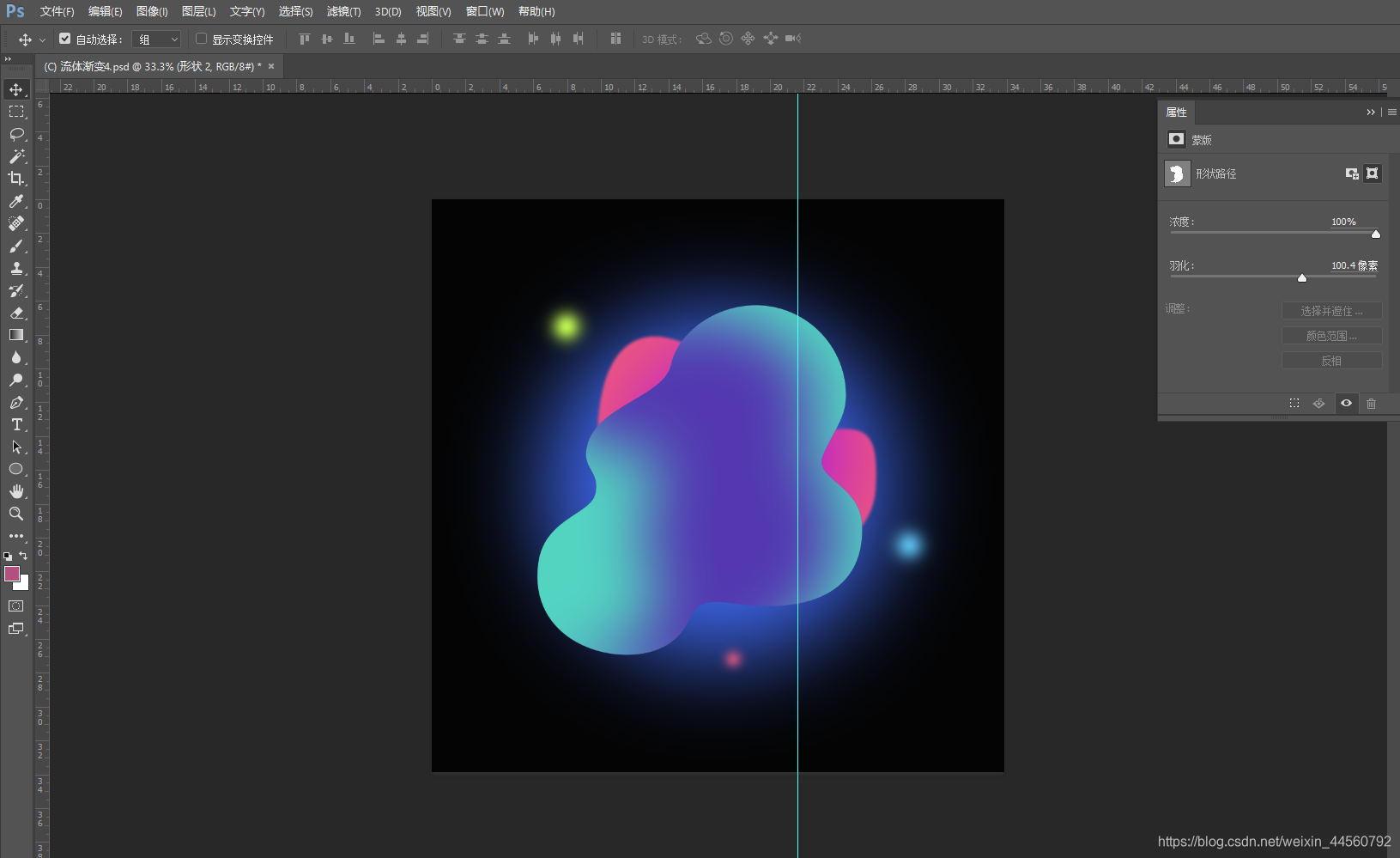Viewport: 1400px width, 858px height.
Task: Select the Clone Stamp tool
Action: 16,268
